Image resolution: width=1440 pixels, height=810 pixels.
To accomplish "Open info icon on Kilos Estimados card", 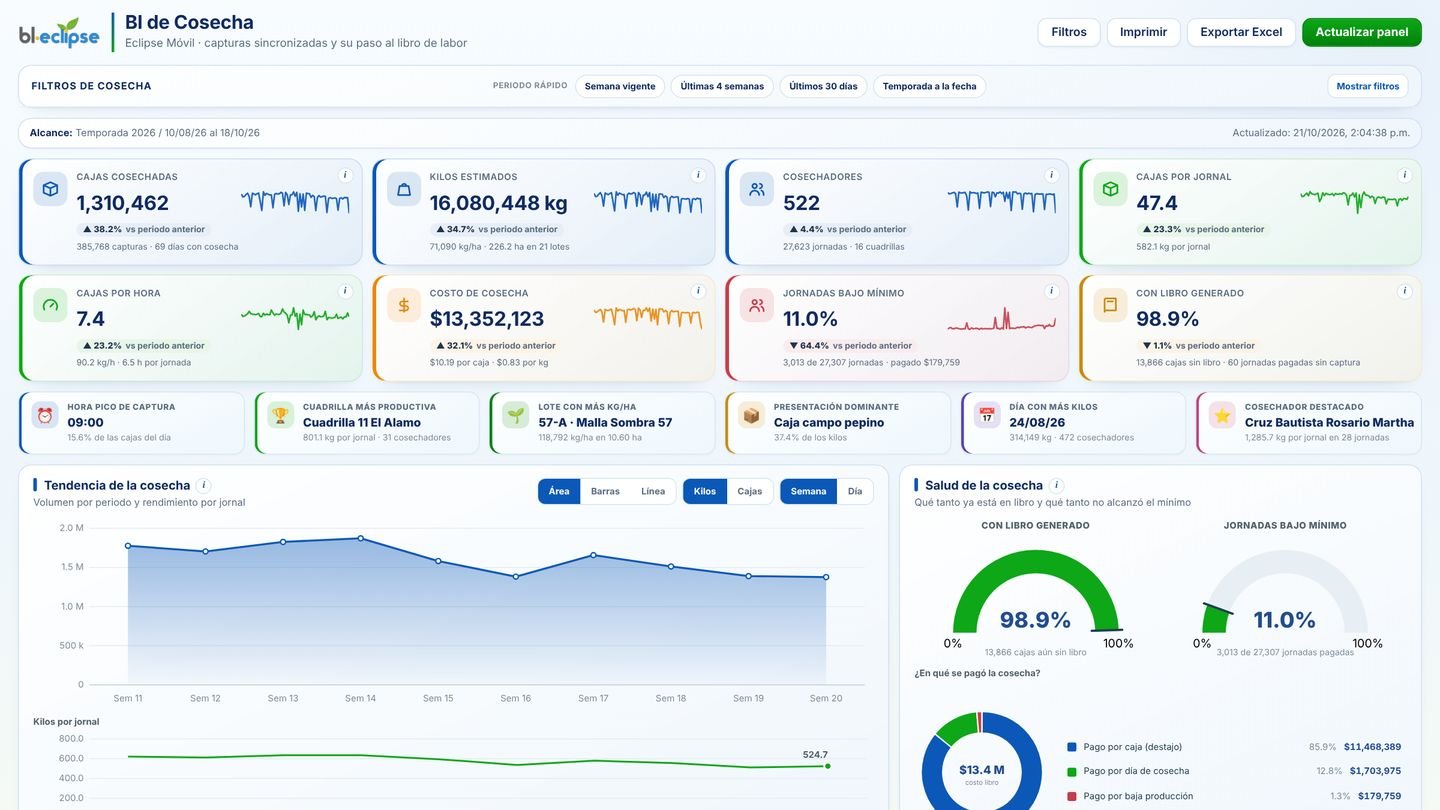I will click(x=698, y=175).
